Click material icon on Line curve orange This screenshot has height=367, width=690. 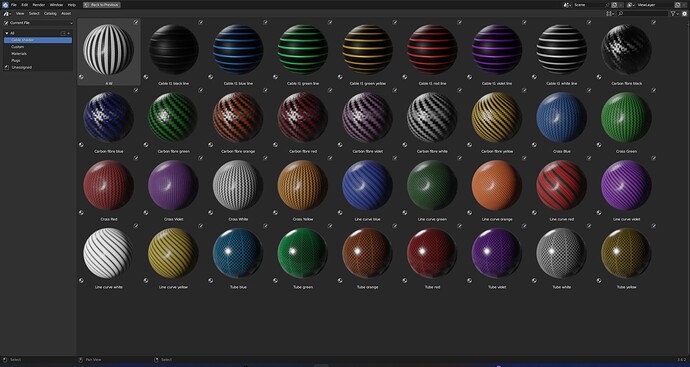[470, 212]
